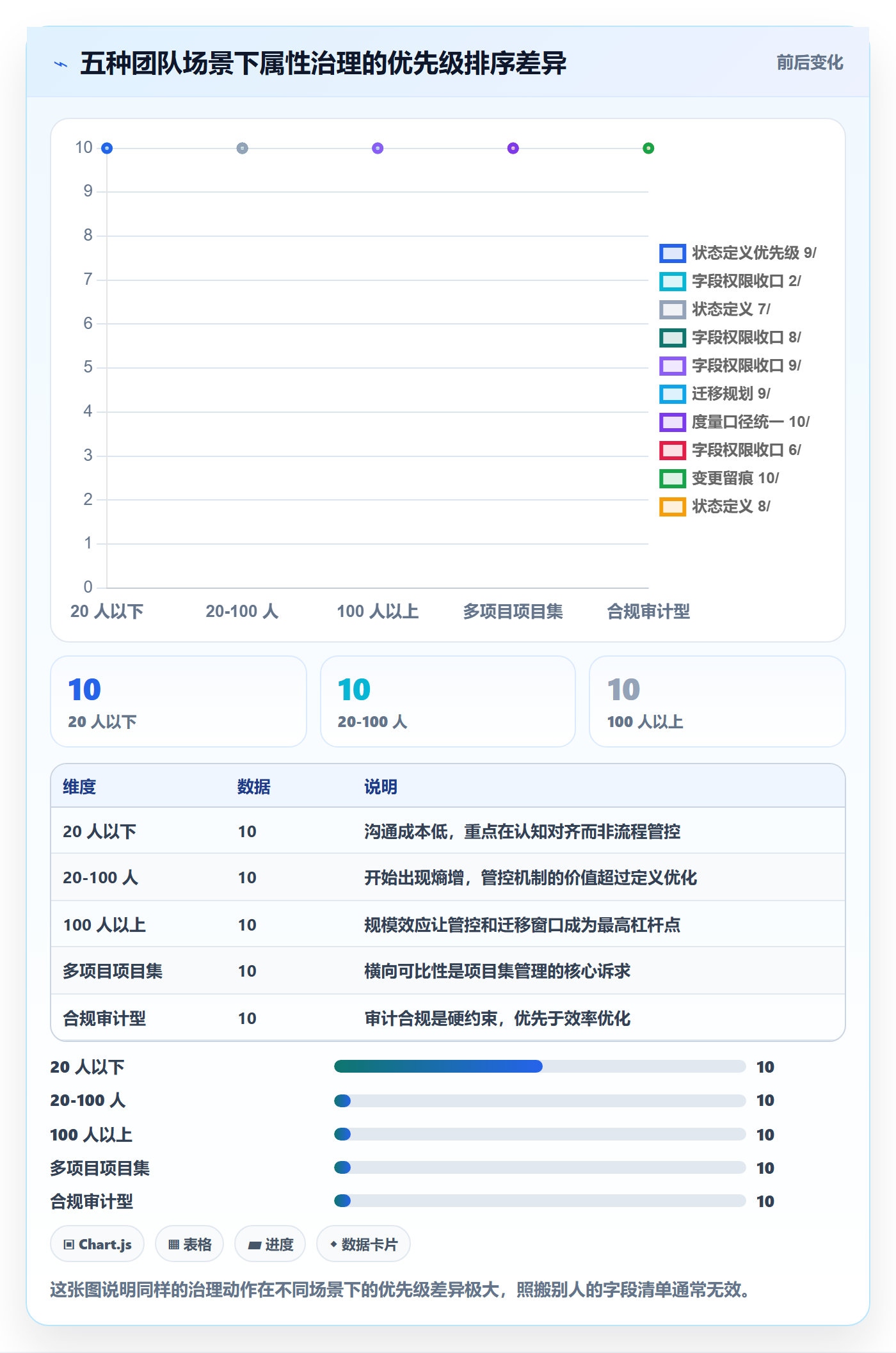896x1353 pixels.
Task: Click the 20-100 人 progress bar
Action: tap(540, 1101)
